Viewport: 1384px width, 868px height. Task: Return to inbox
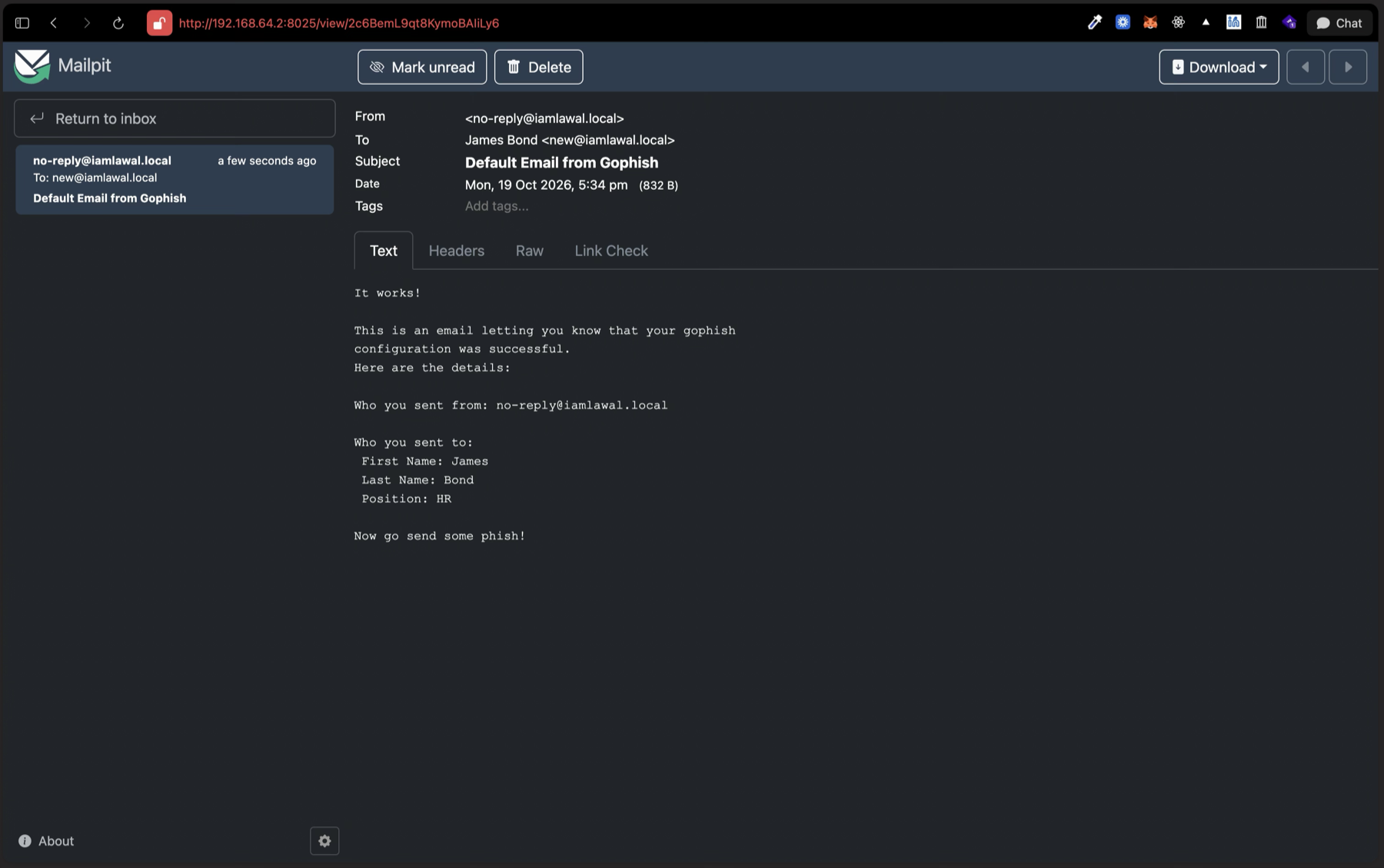[x=175, y=118]
